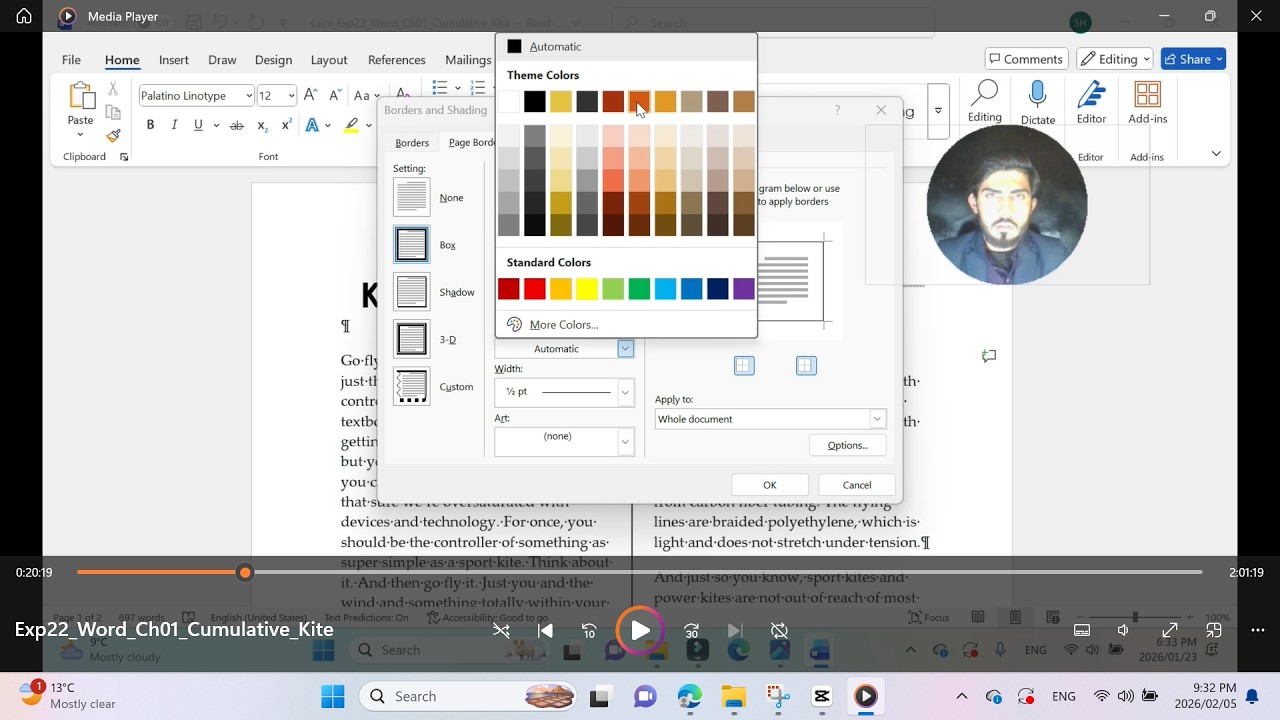Open the Clipboard dialog launcher
The height and width of the screenshot is (720, 1280).
124,157
